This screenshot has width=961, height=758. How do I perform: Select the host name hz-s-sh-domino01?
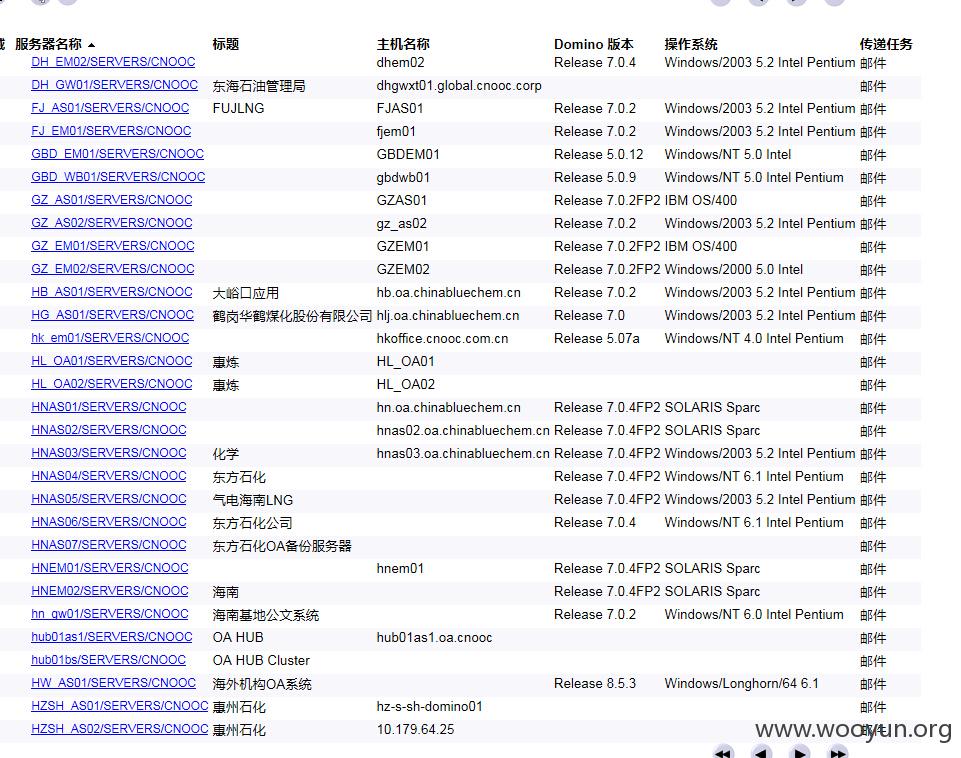(430, 706)
